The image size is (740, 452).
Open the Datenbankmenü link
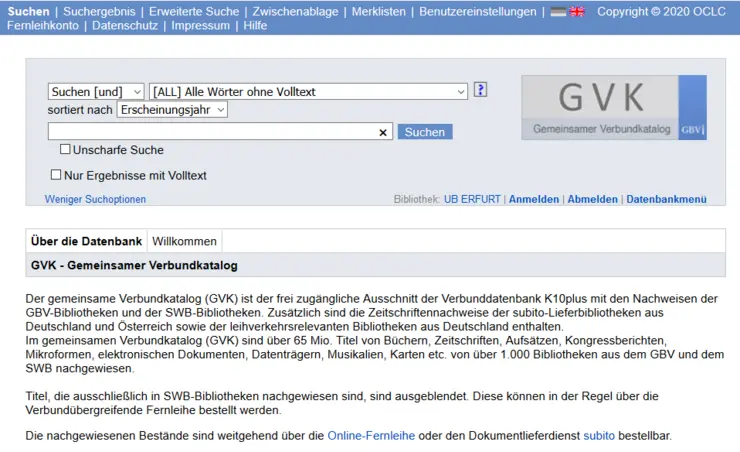(x=666, y=199)
